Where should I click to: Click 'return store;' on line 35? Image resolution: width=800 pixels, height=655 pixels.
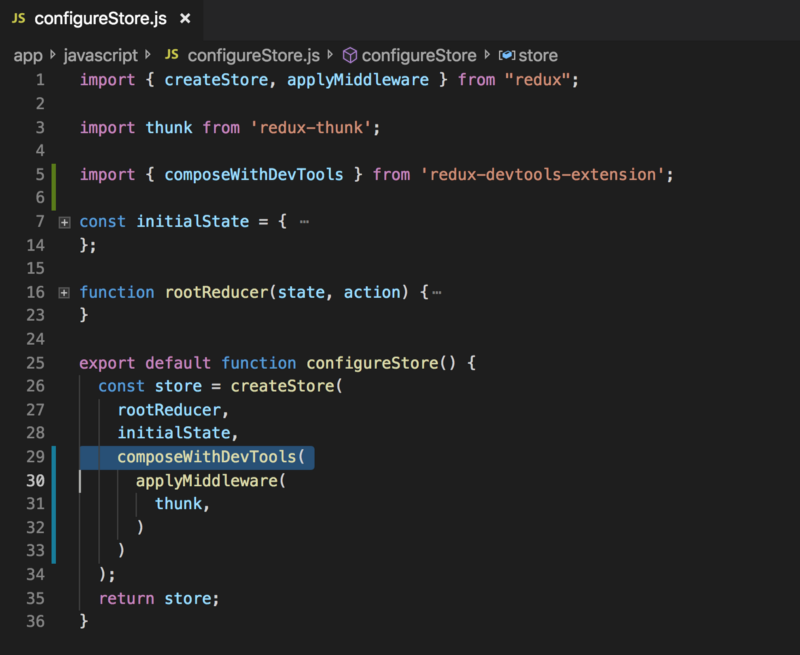click(158, 598)
